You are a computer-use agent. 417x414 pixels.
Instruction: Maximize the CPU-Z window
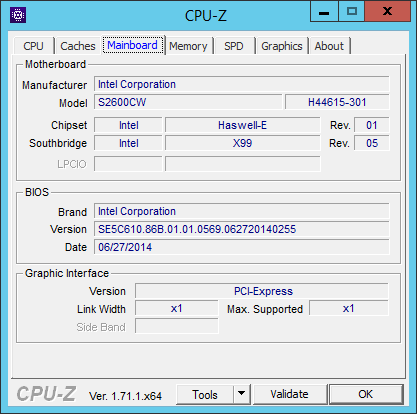point(352,12)
